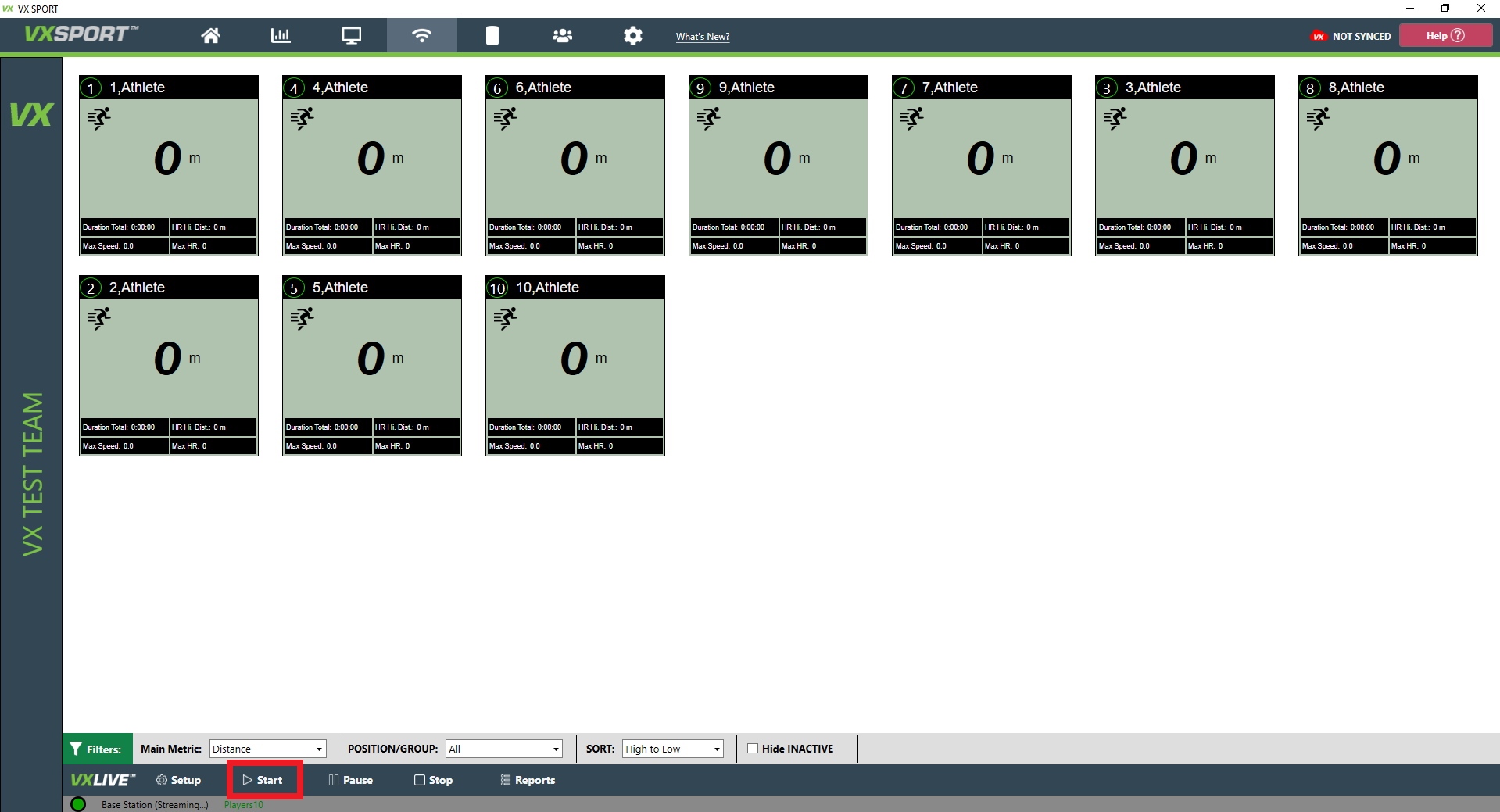Open the team members group icon

click(563, 35)
